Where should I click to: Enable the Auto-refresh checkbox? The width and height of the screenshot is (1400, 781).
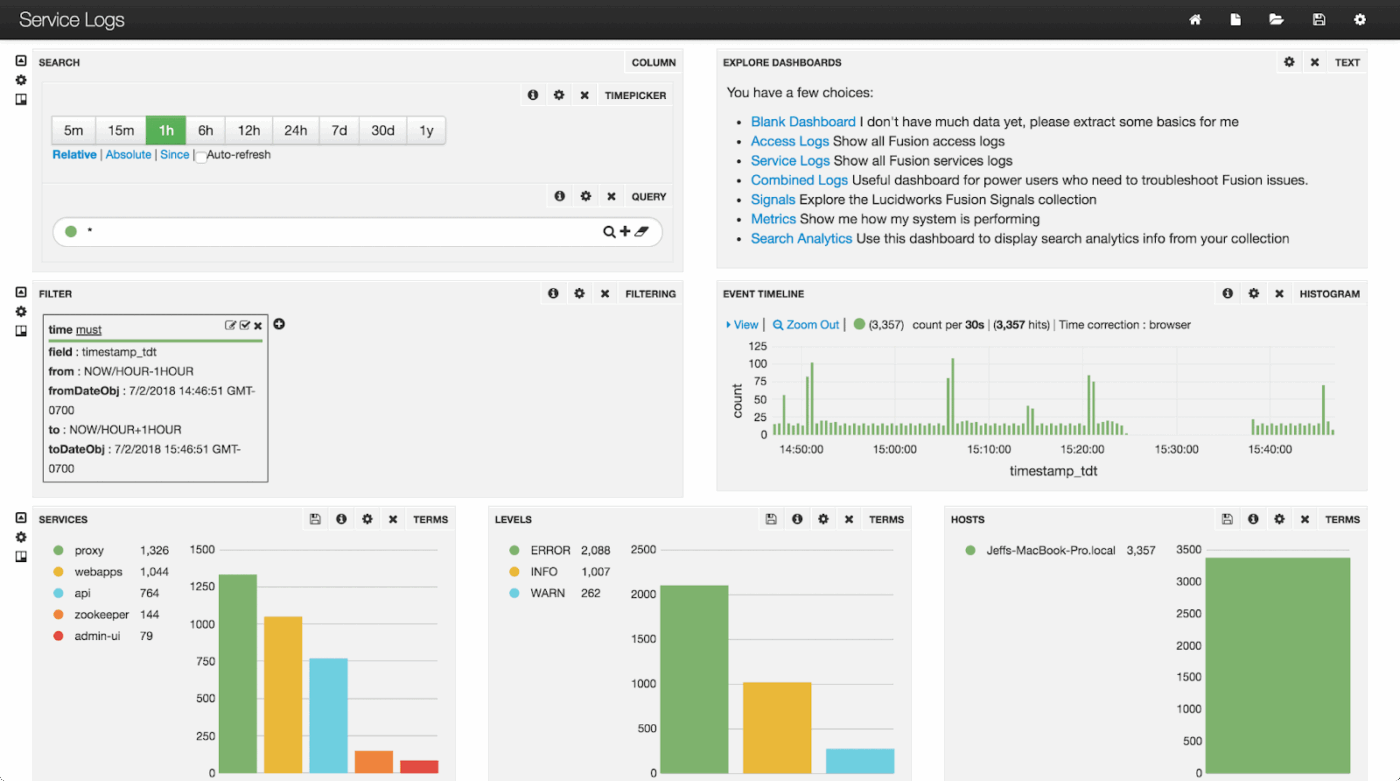pyautogui.click(x=200, y=156)
